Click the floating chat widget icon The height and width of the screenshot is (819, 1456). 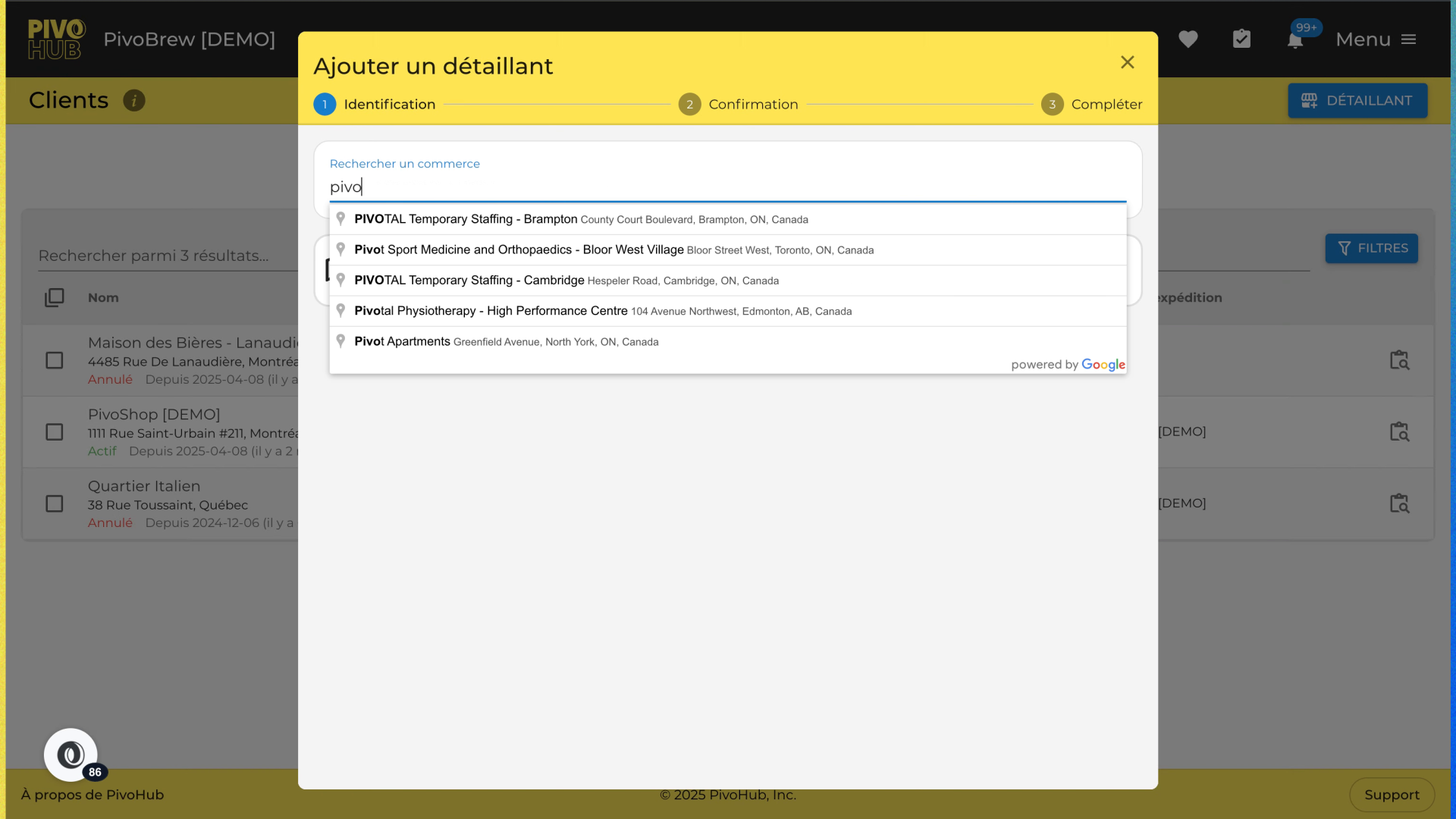click(x=71, y=755)
